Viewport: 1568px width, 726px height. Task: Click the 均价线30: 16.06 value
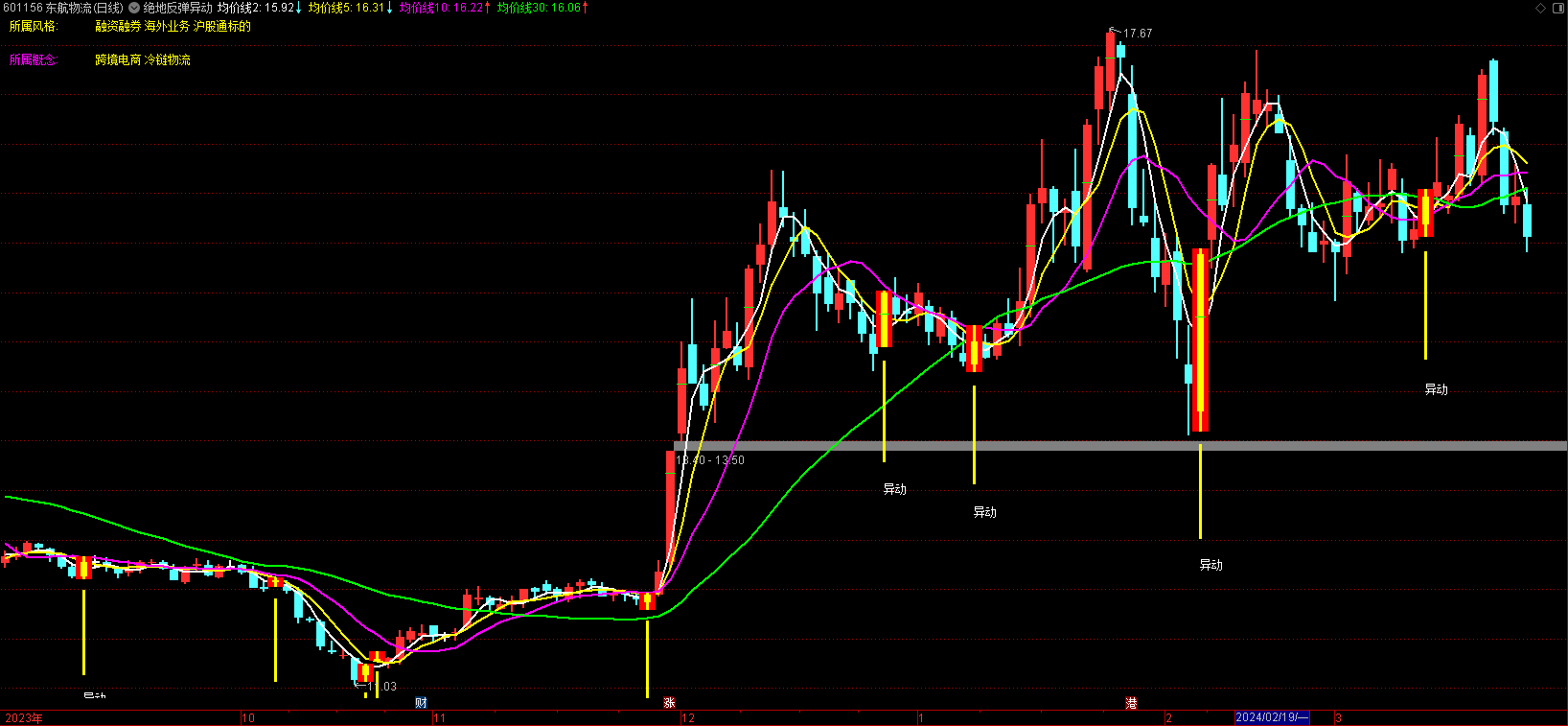coord(539,8)
